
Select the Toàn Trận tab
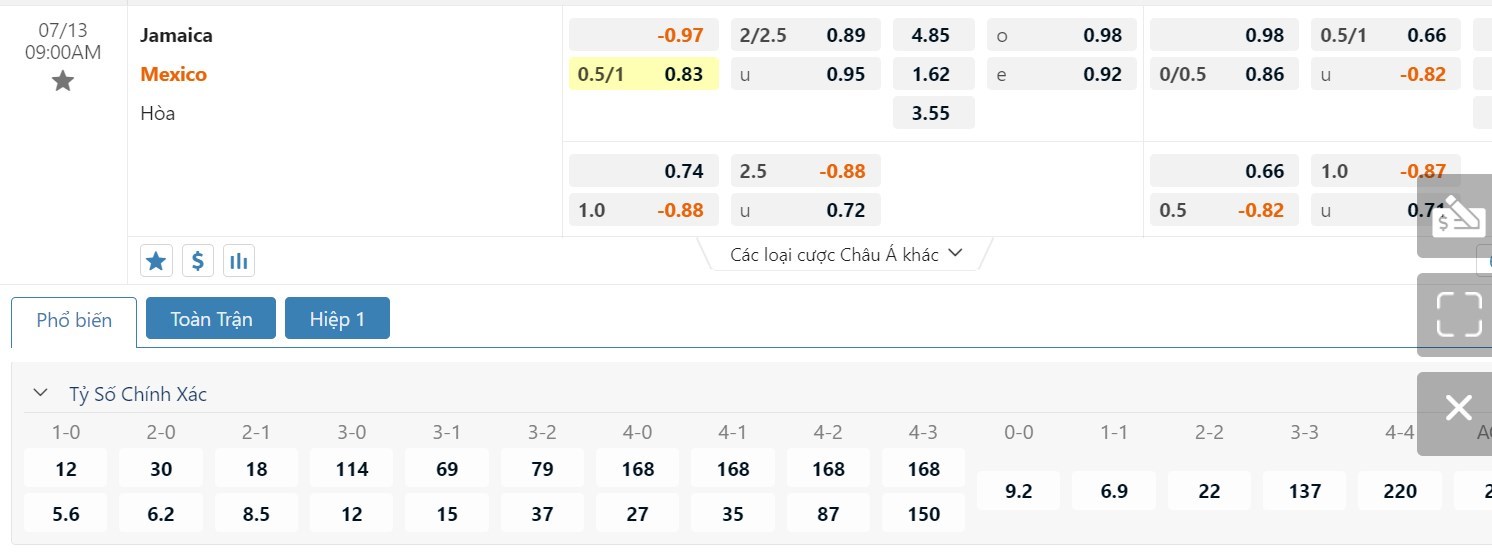coord(211,319)
